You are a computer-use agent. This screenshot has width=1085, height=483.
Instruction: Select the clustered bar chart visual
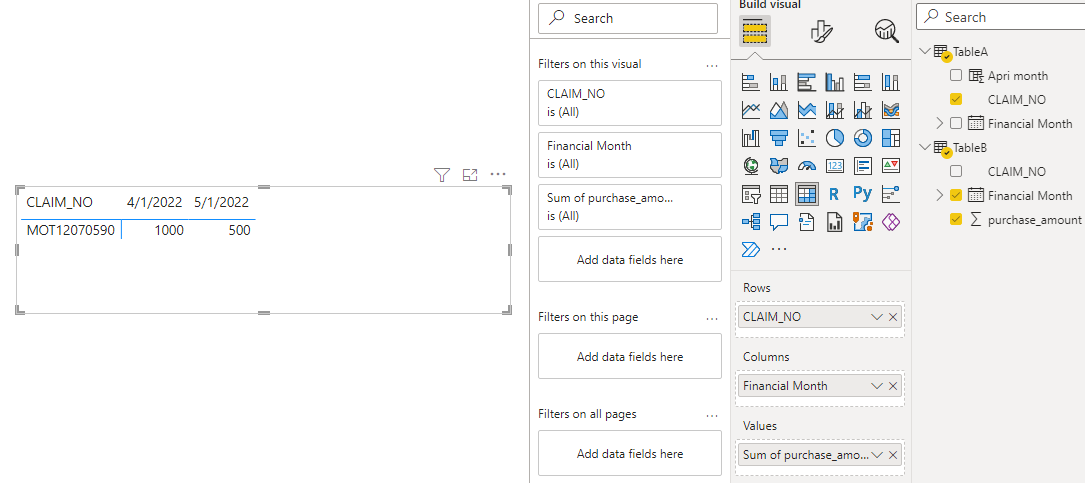click(807, 83)
